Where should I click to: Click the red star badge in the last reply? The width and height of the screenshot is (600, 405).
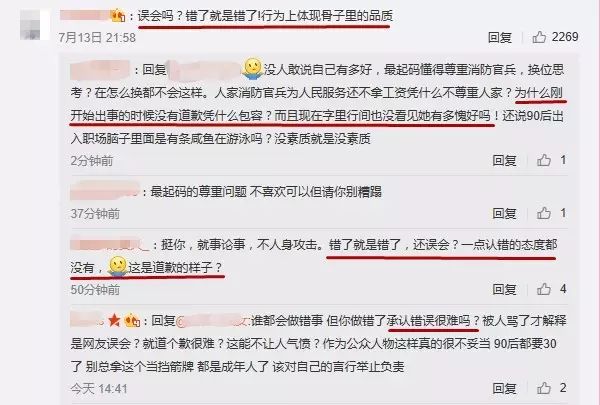tap(114, 320)
